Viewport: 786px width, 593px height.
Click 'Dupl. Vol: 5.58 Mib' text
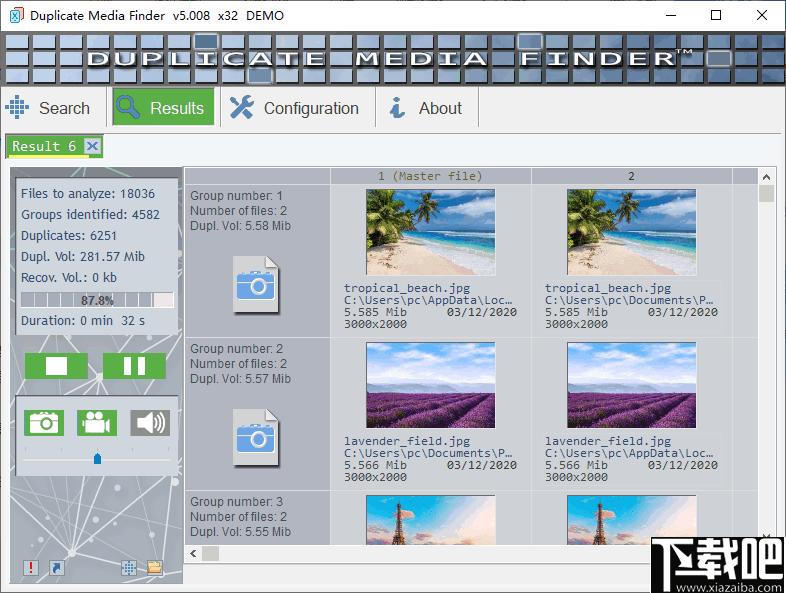(x=240, y=226)
